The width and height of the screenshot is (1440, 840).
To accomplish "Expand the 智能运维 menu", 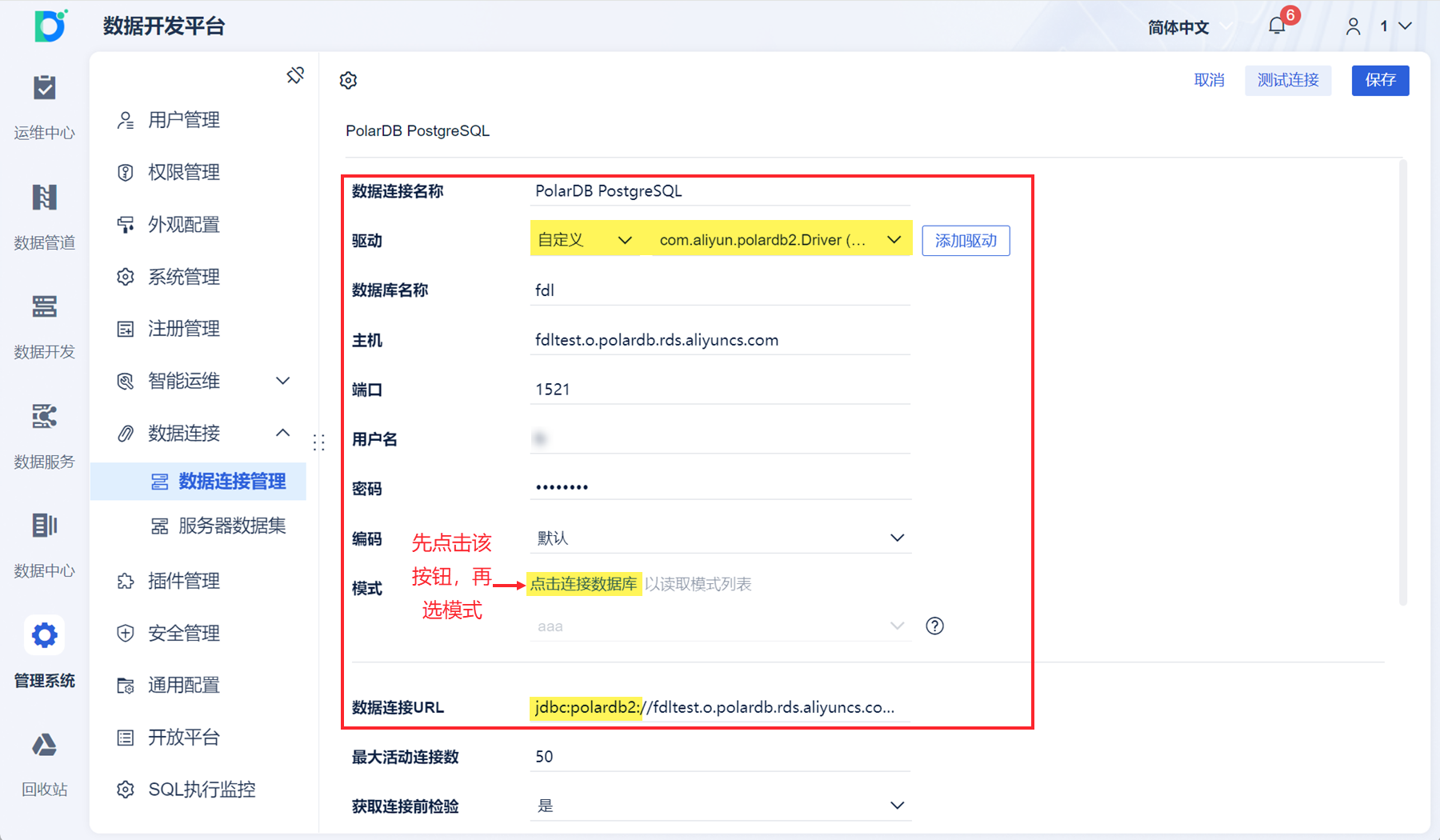I will pyautogui.click(x=283, y=381).
